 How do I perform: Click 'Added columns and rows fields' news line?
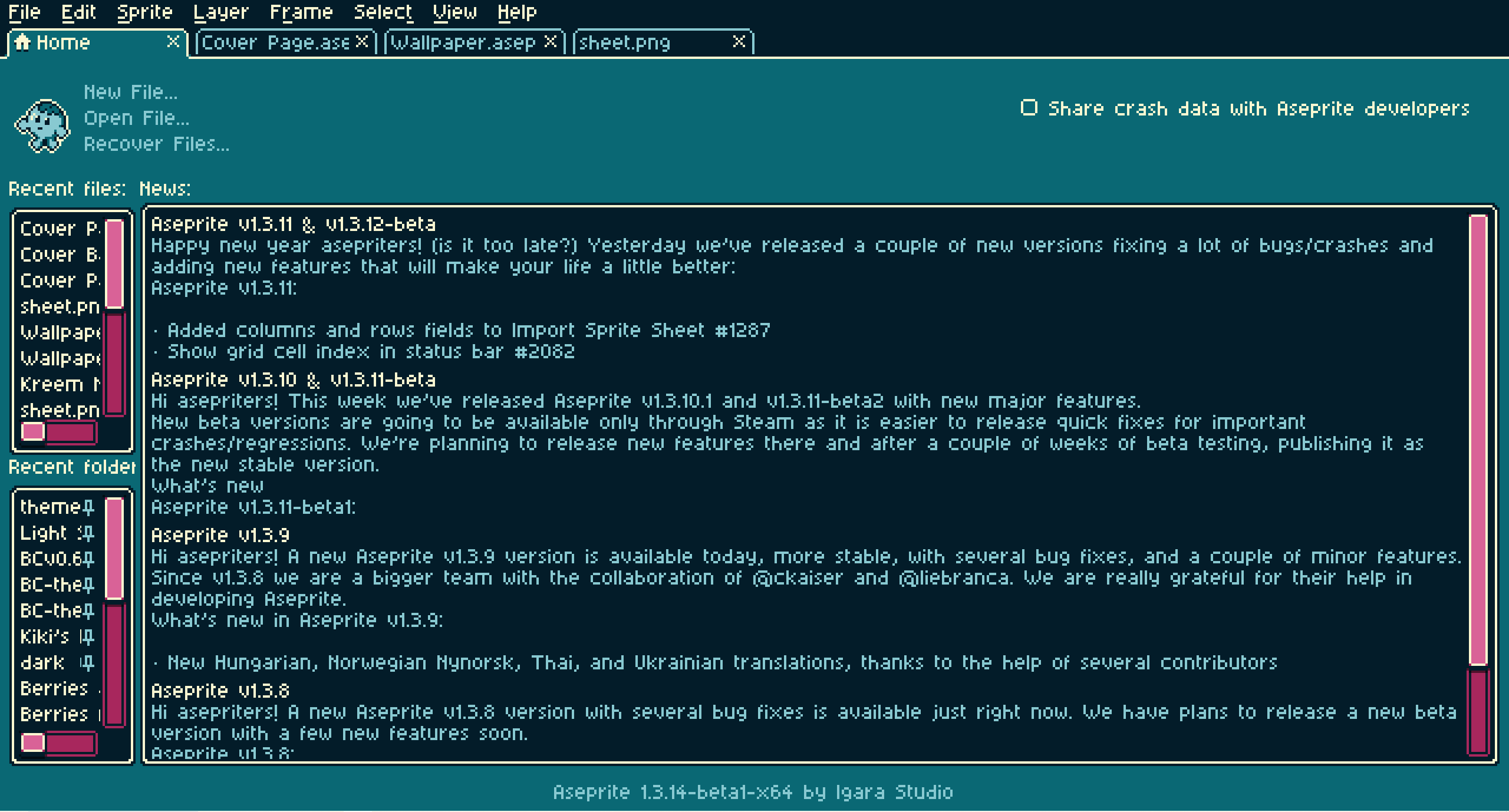click(461, 330)
